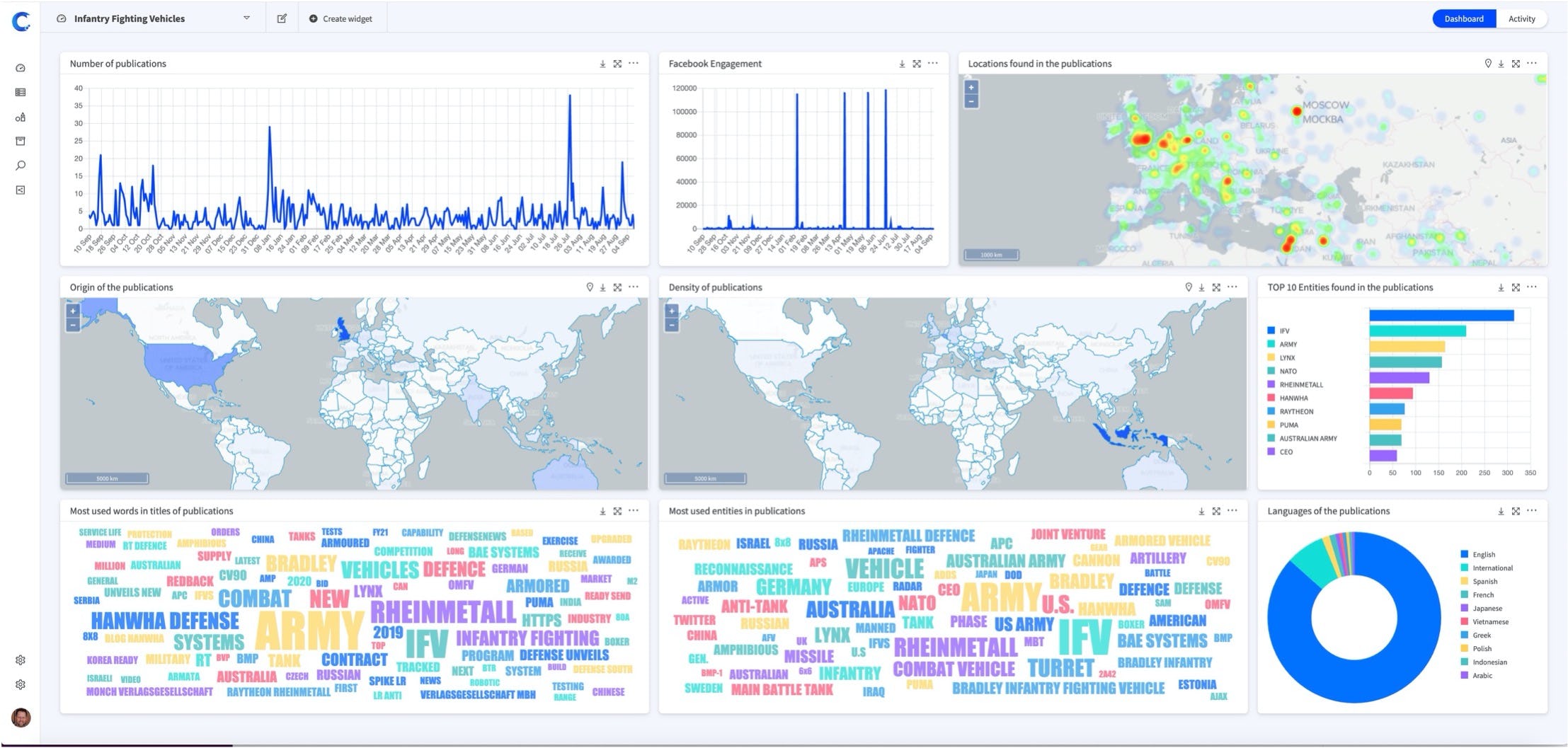
Task: Open the search magnifier in the sidebar
Action: (21, 166)
